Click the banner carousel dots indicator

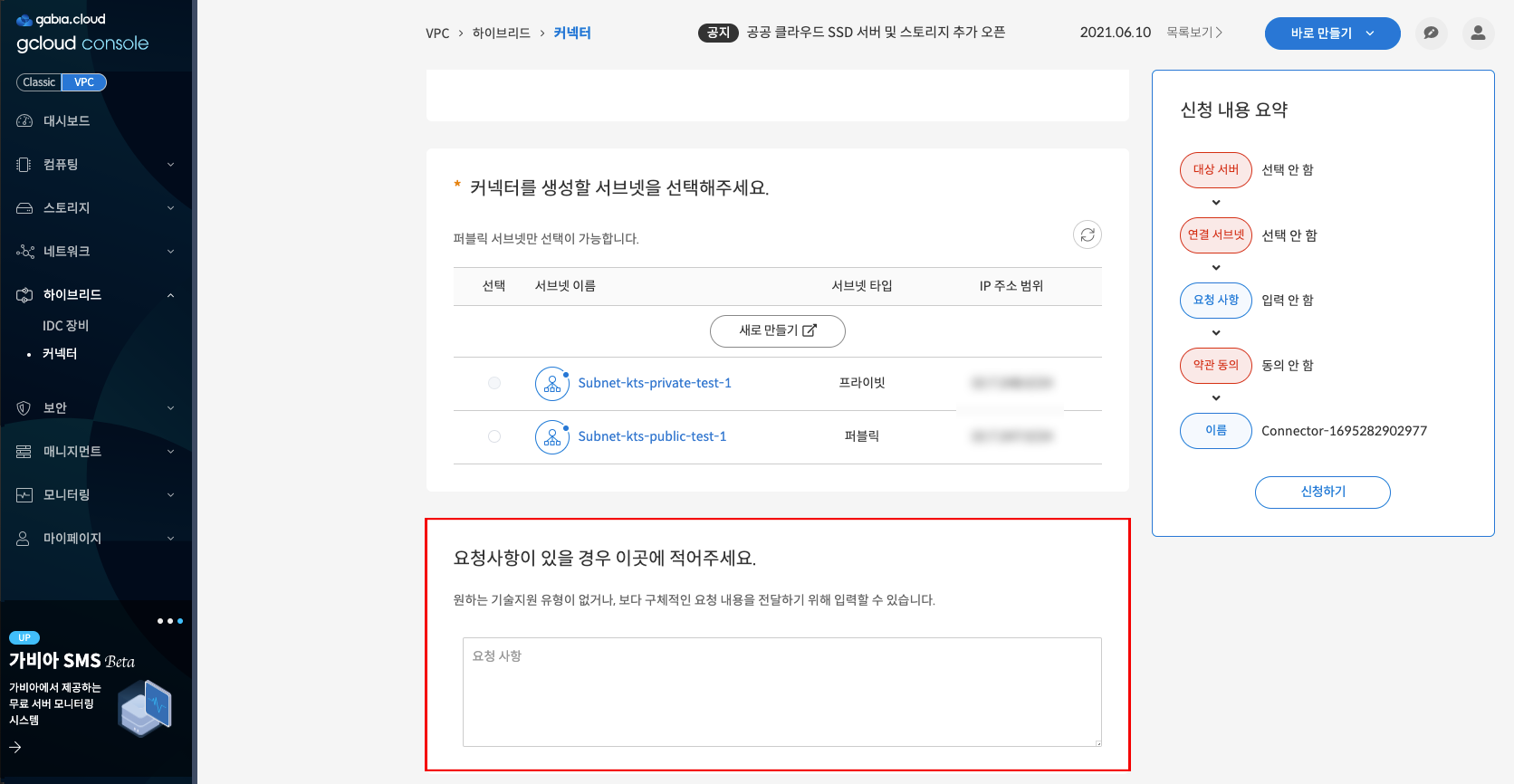169,621
